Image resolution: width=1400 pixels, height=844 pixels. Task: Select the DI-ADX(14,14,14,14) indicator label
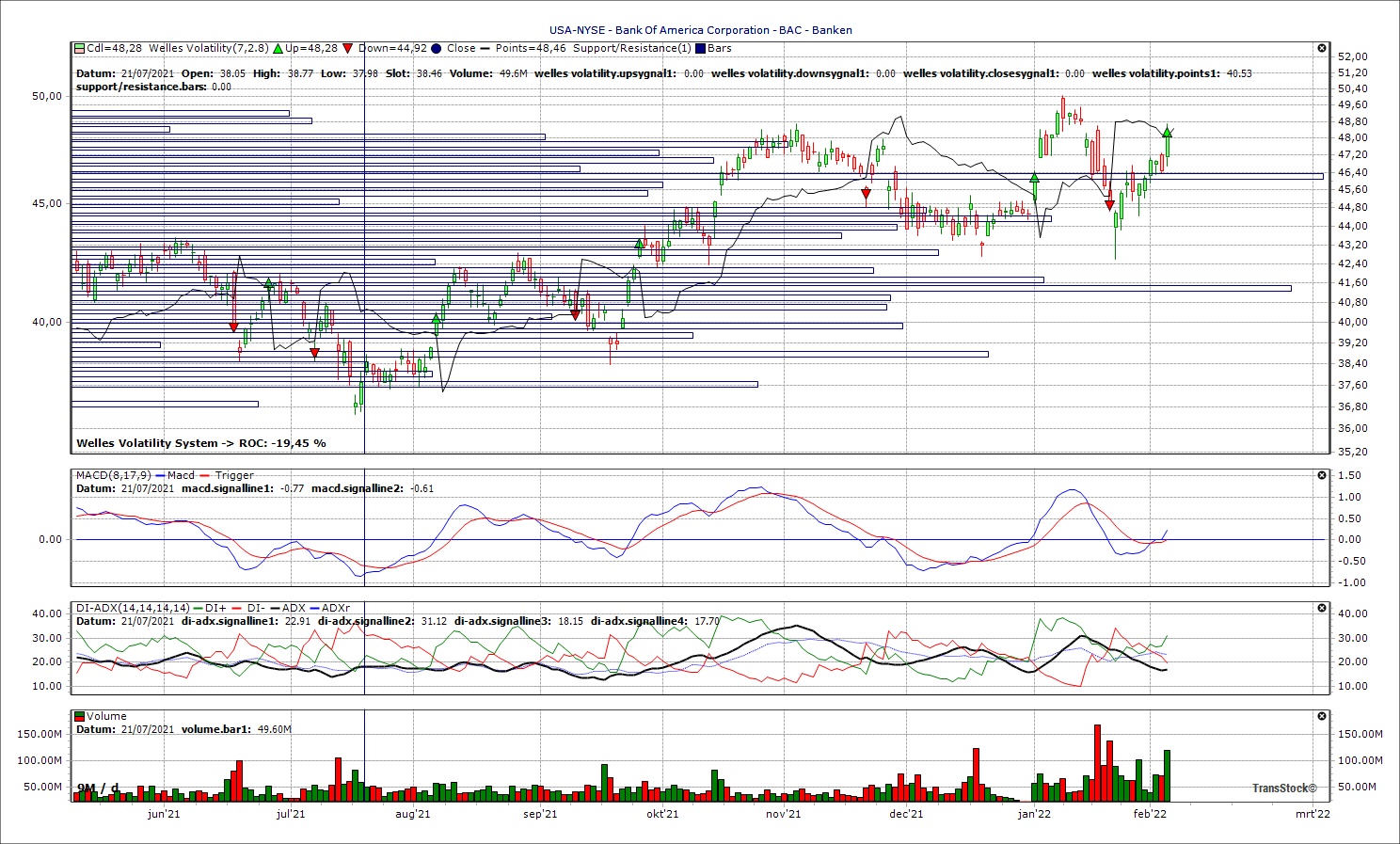click(x=132, y=608)
